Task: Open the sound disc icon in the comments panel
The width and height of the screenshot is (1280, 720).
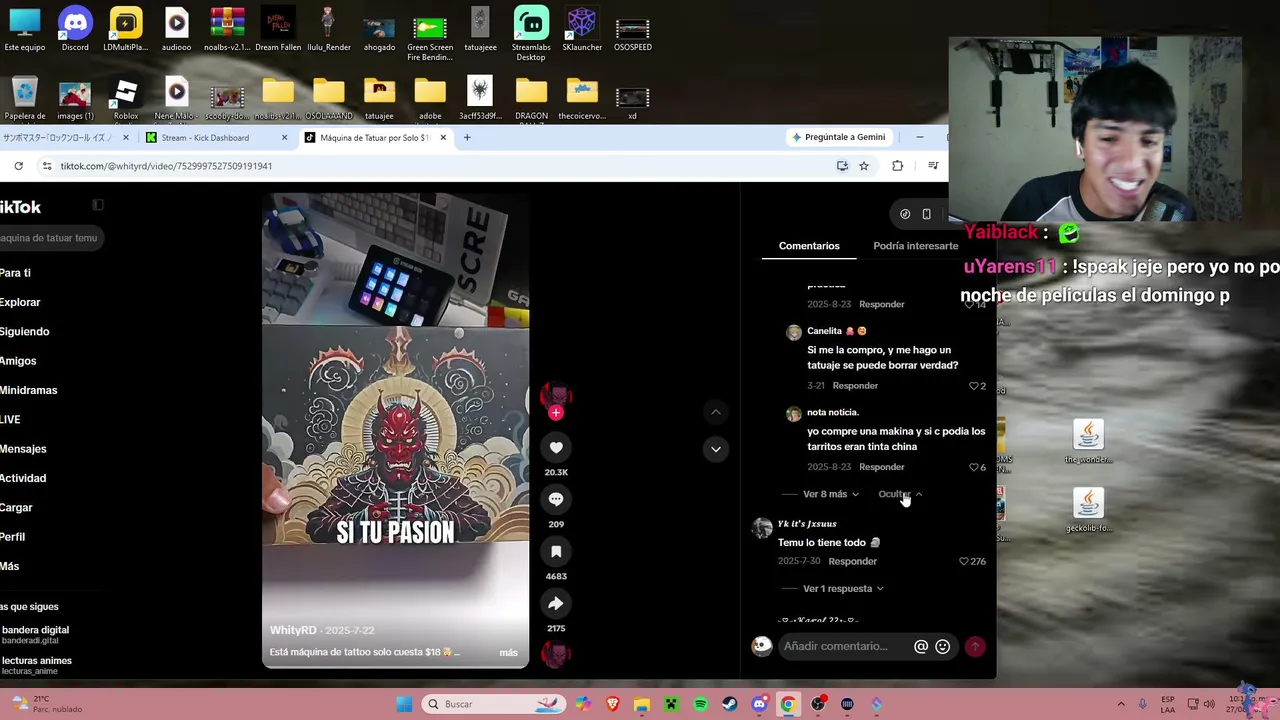Action: tap(905, 214)
